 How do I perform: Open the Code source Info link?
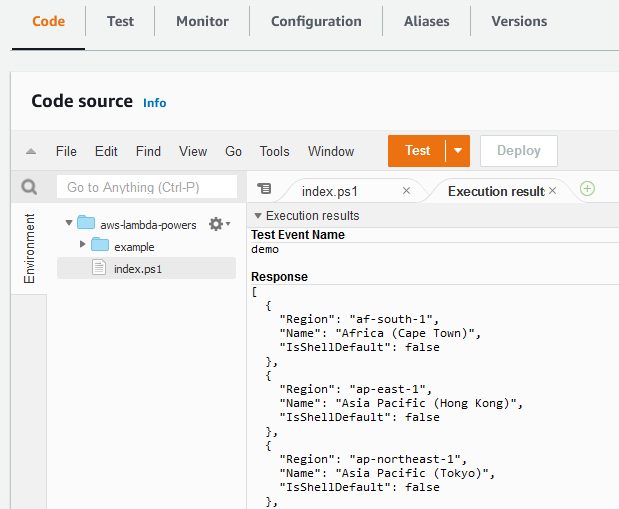coord(154,103)
